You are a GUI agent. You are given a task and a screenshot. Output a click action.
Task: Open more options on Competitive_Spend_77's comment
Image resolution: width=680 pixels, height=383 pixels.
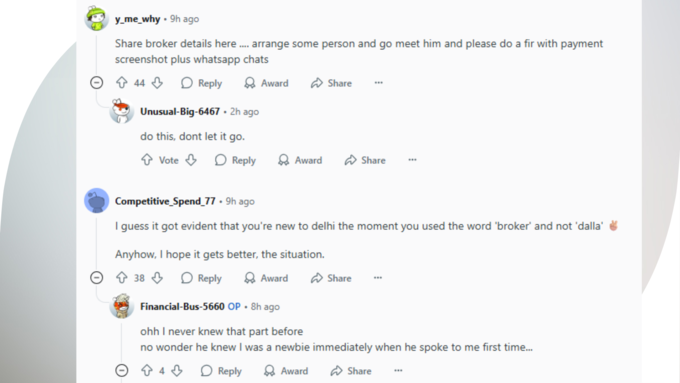pos(378,278)
